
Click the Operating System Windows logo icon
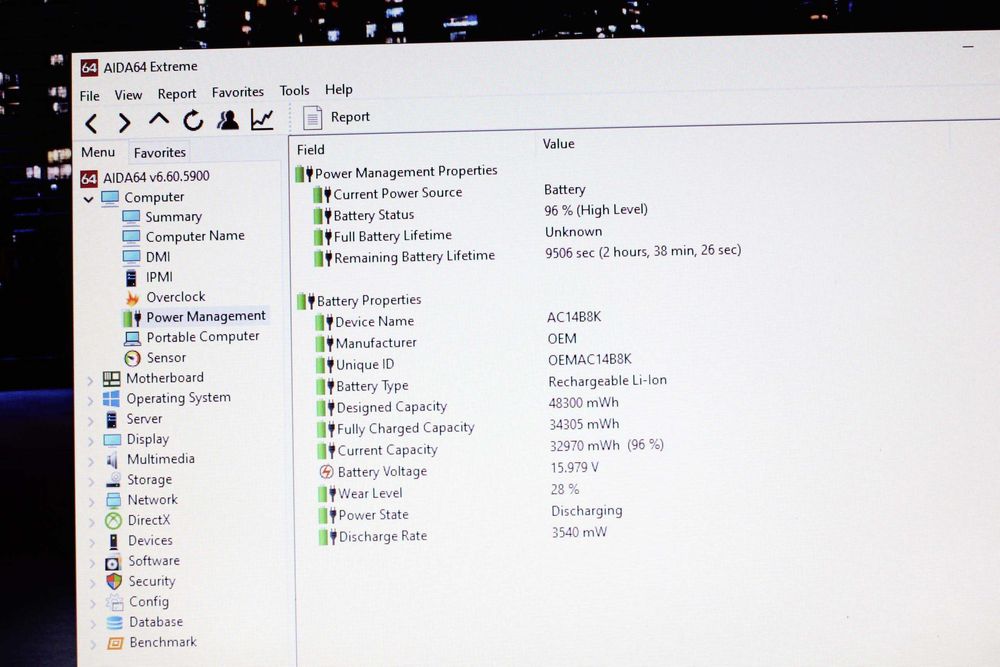click(112, 399)
